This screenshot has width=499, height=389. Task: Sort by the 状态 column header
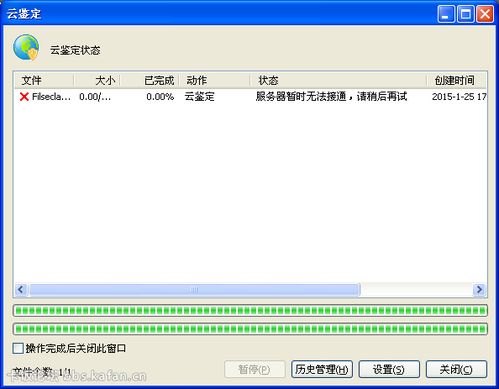point(339,80)
